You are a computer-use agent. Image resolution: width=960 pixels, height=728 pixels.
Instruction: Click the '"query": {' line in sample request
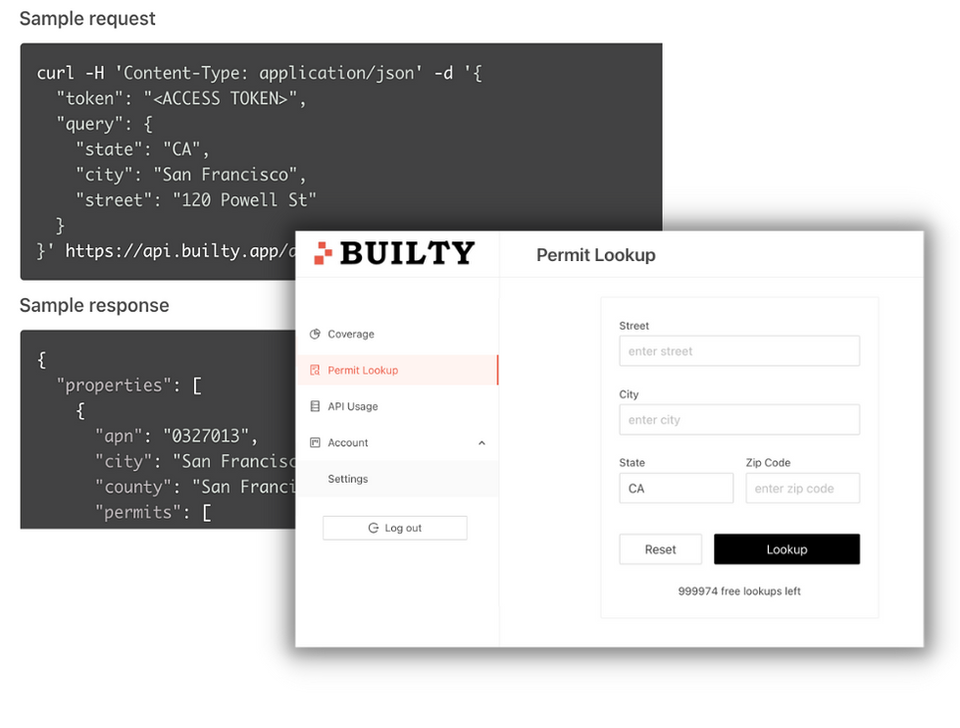(105, 124)
